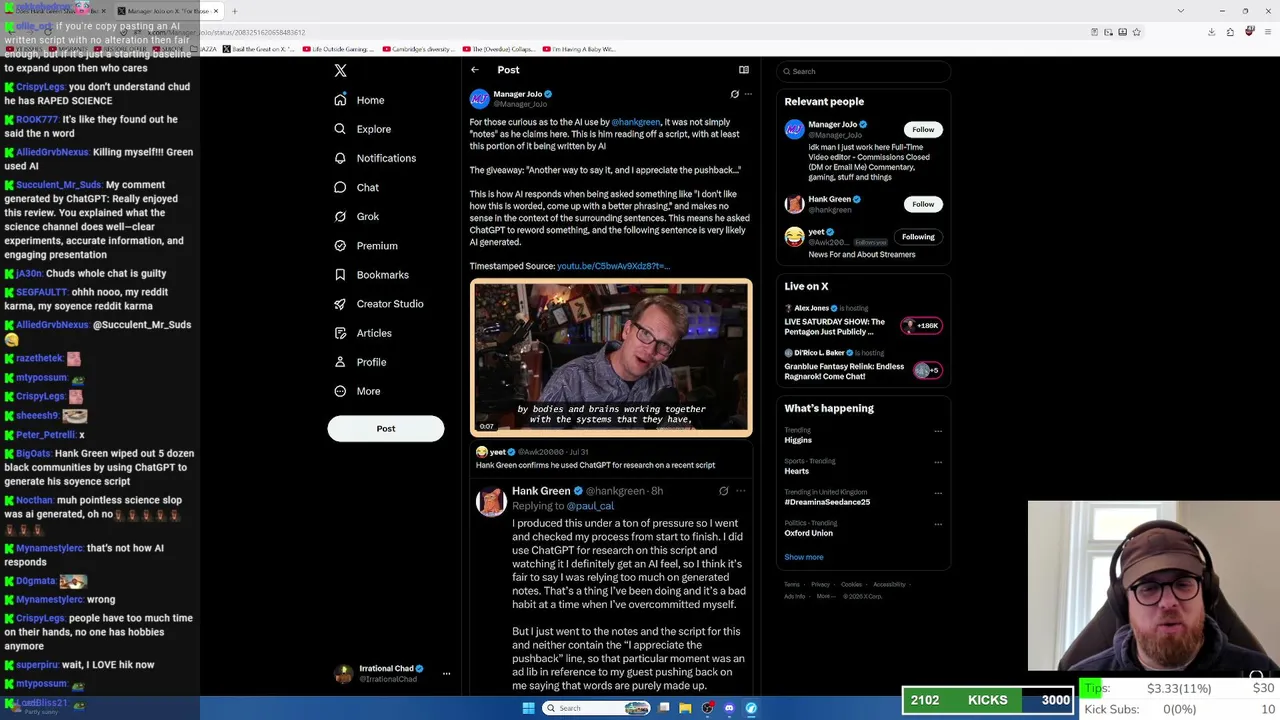
Task: Open the Hearts sports trend
Action: tap(797, 471)
